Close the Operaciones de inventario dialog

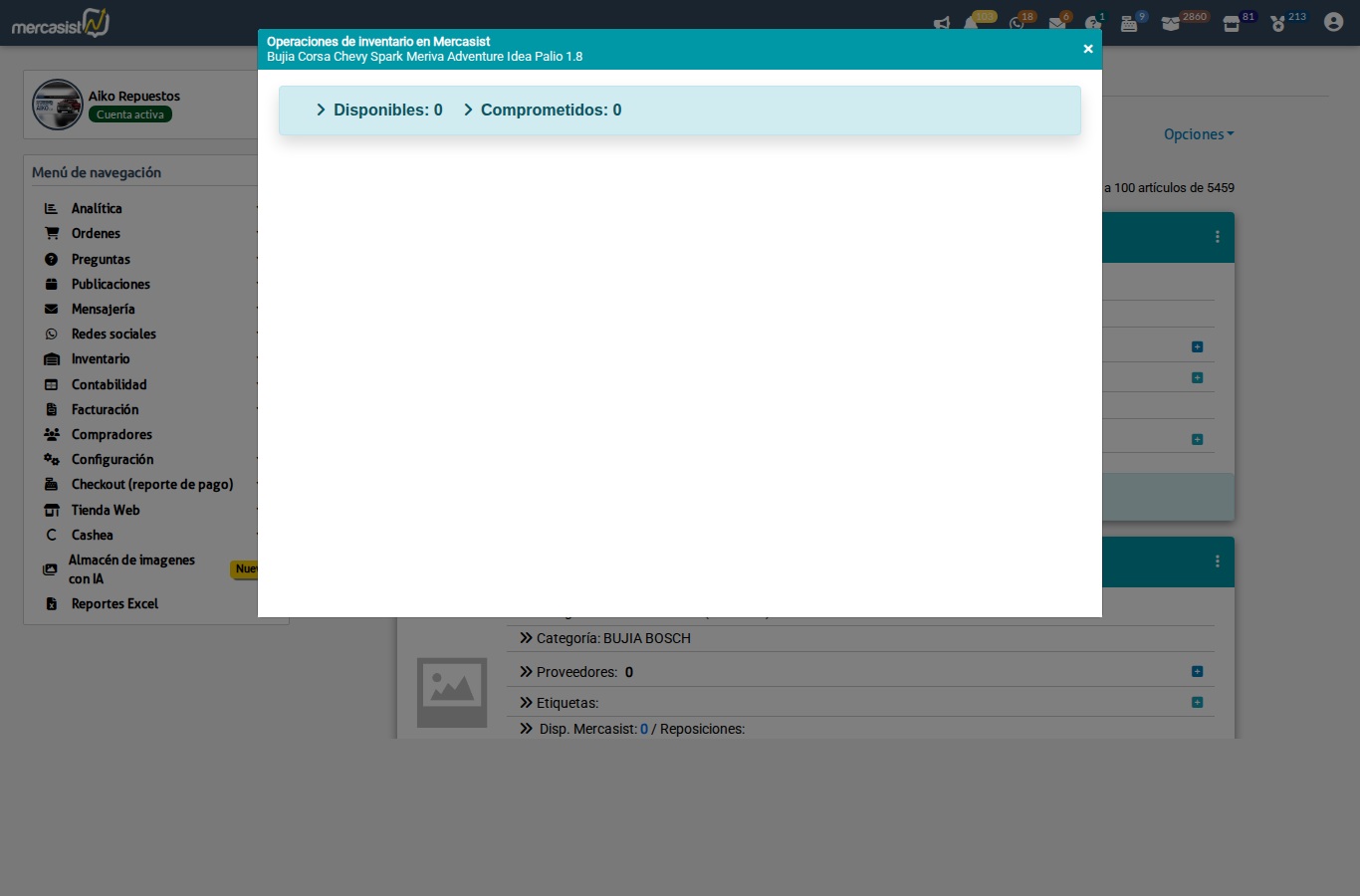pyautogui.click(x=1087, y=49)
